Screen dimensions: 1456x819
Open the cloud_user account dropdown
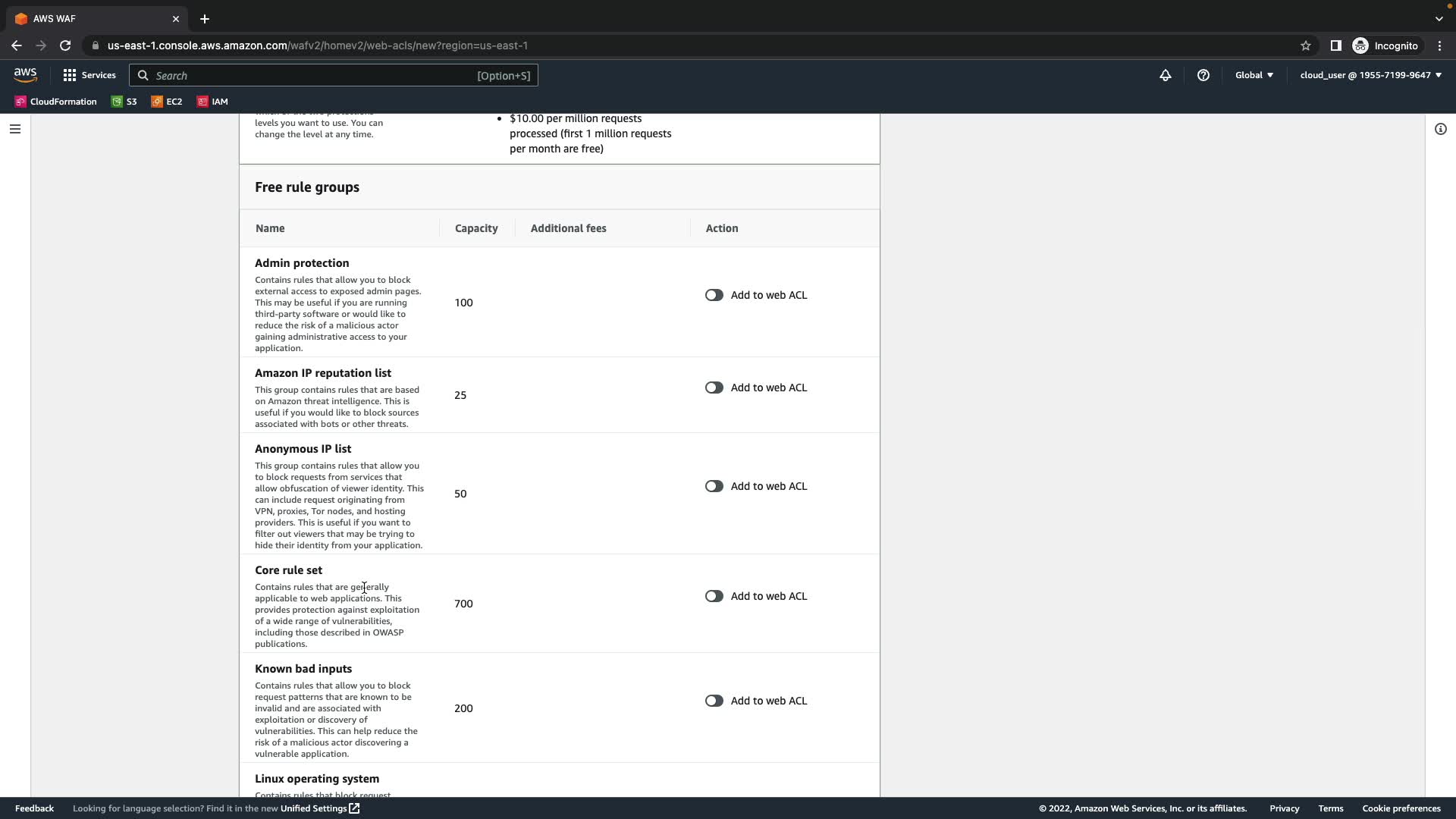pyautogui.click(x=1370, y=75)
